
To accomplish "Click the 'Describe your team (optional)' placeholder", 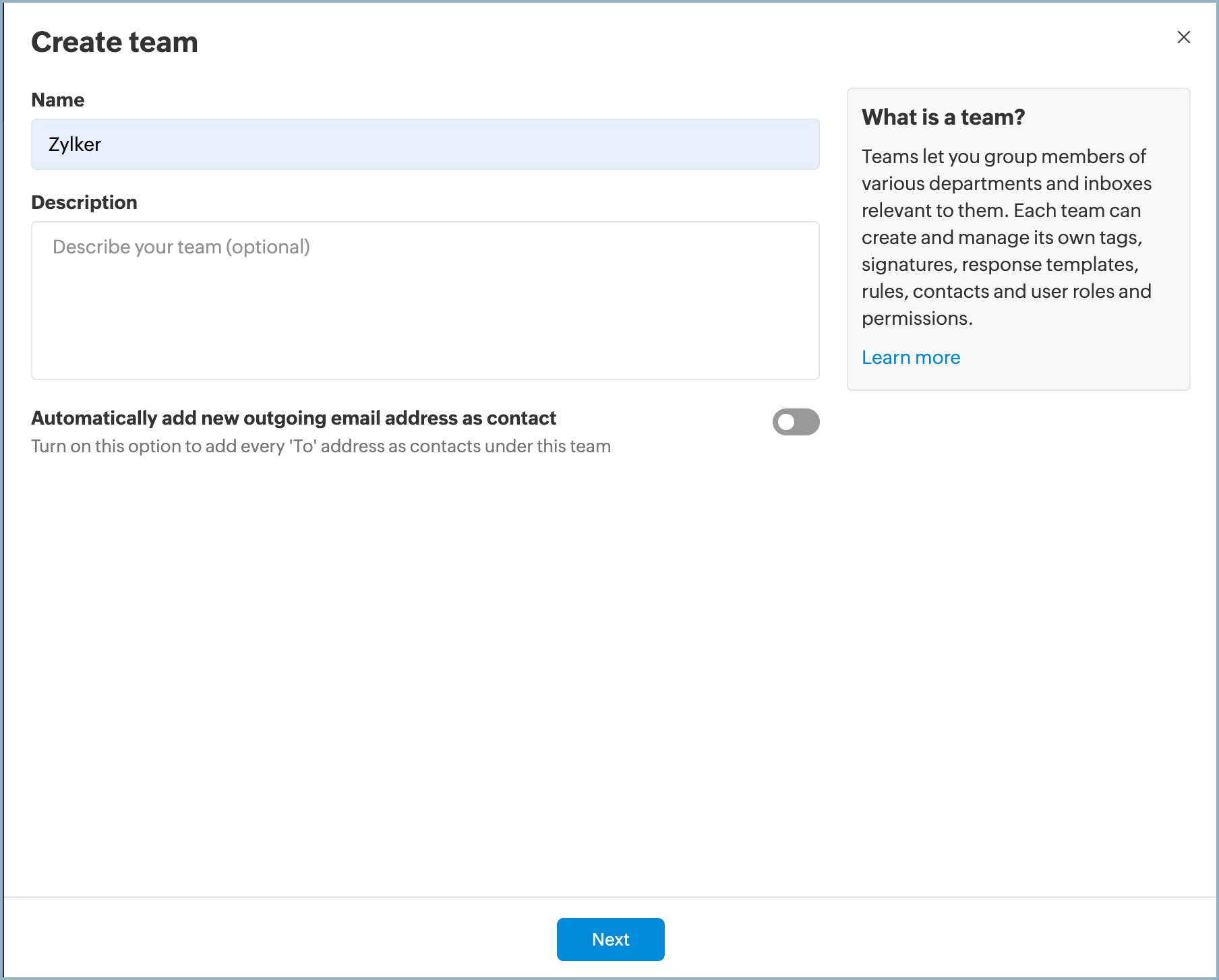I will (181, 247).
